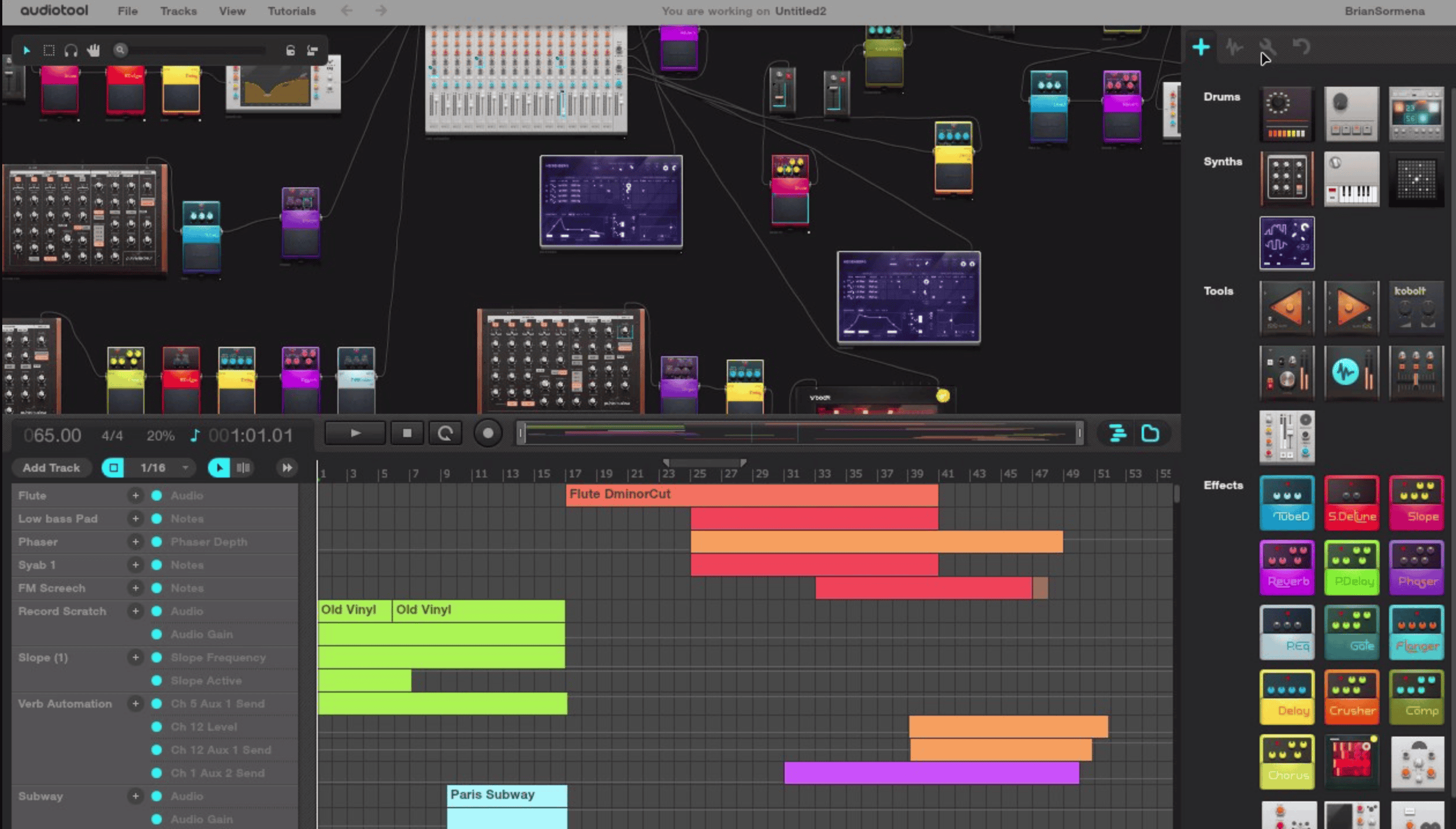Toggle the snap to grid button
Screen dimensions: 1456x829
click(113, 468)
